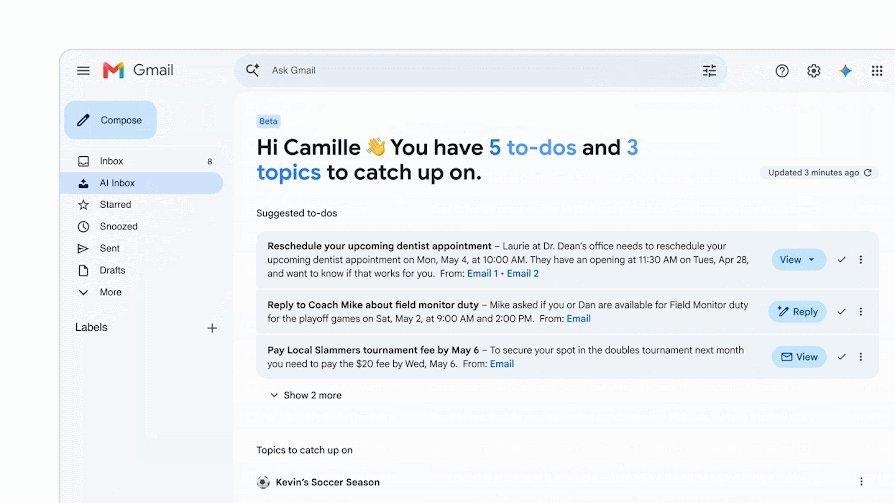Open the main menu hamburger icon
Image resolution: width=895 pixels, height=503 pixels.
point(83,71)
